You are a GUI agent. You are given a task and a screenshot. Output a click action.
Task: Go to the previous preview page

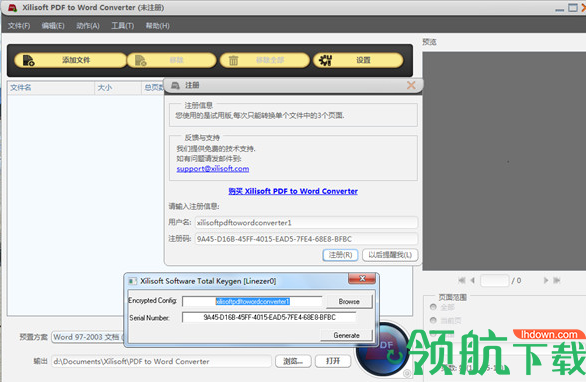tap(473, 280)
